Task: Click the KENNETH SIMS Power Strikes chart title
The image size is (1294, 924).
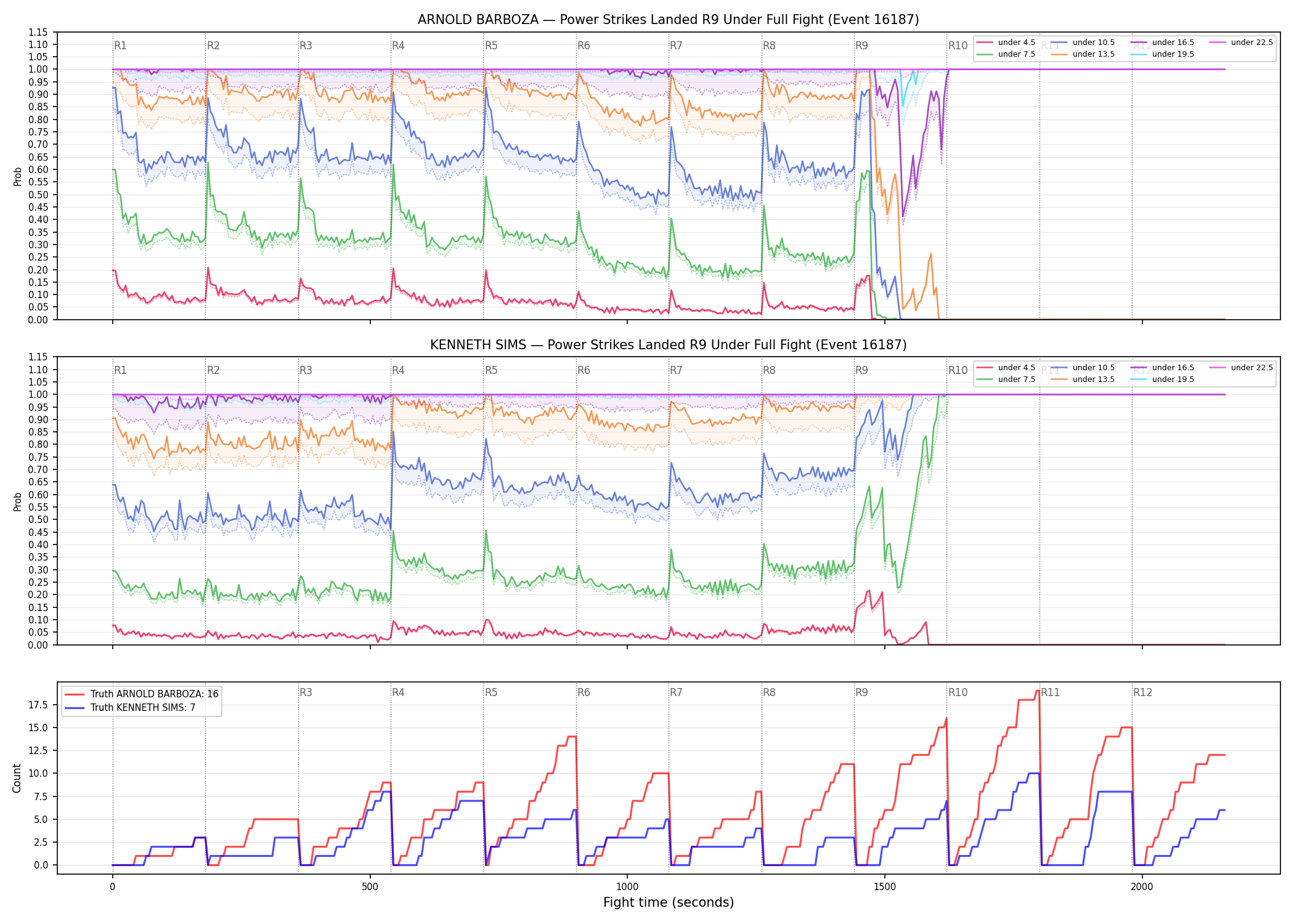Action: [x=668, y=345]
